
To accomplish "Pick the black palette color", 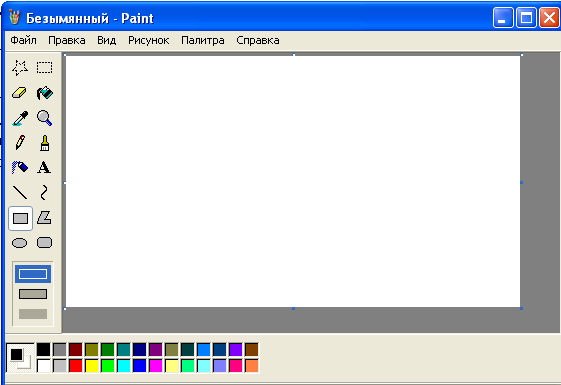I will pyautogui.click(x=44, y=350).
